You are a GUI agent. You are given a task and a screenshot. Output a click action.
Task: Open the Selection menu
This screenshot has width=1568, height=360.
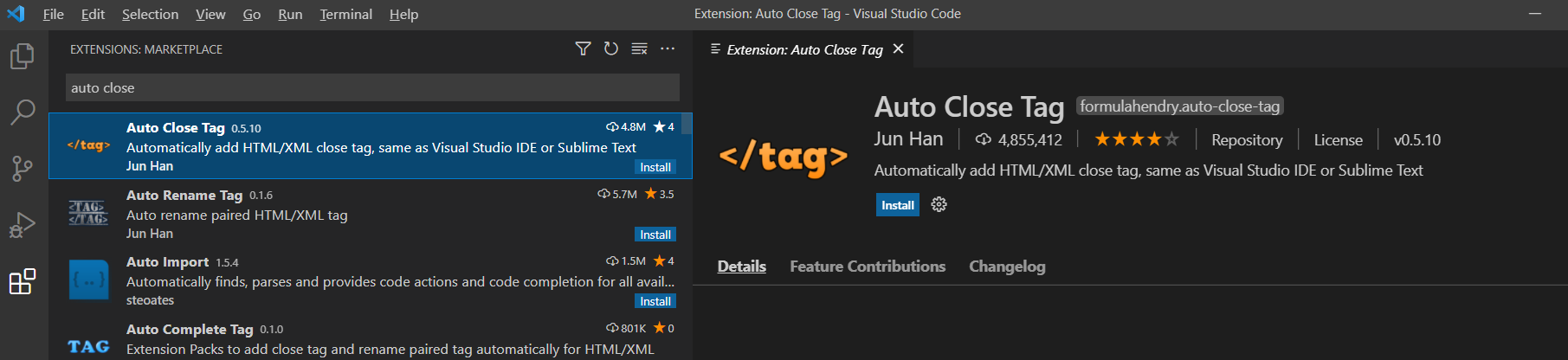tap(150, 14)
